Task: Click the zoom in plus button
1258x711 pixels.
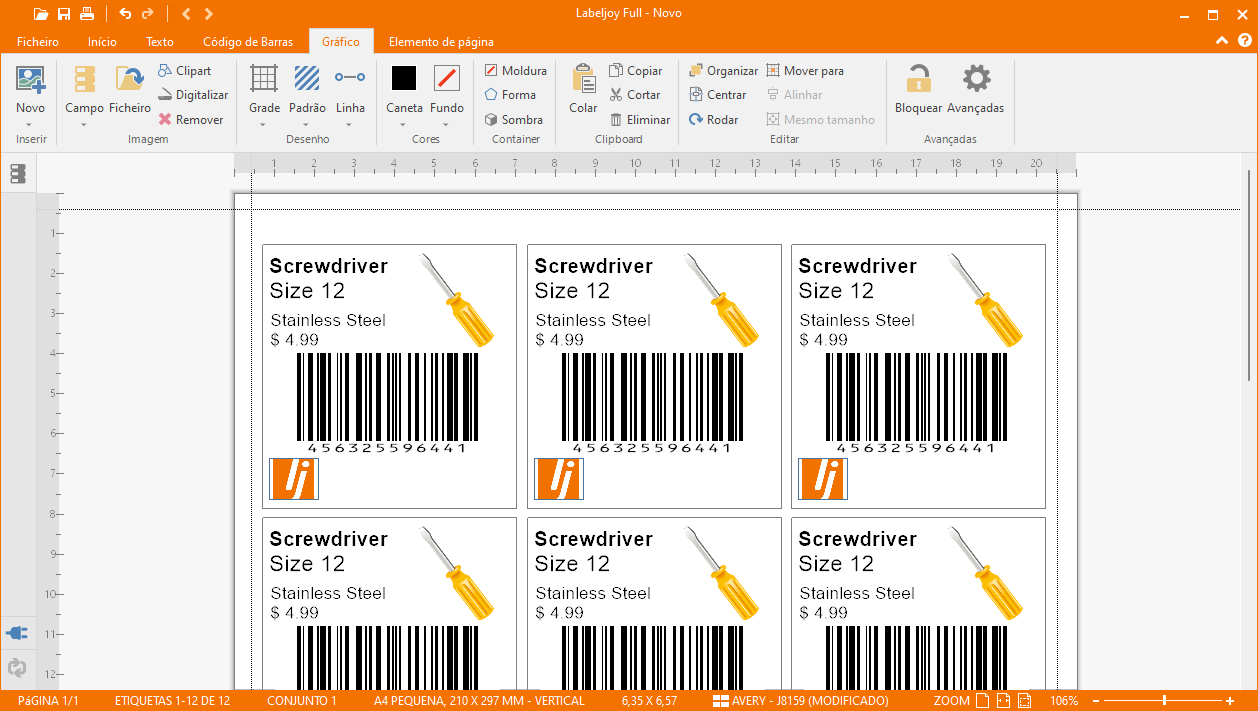Action: point(1230,701)
